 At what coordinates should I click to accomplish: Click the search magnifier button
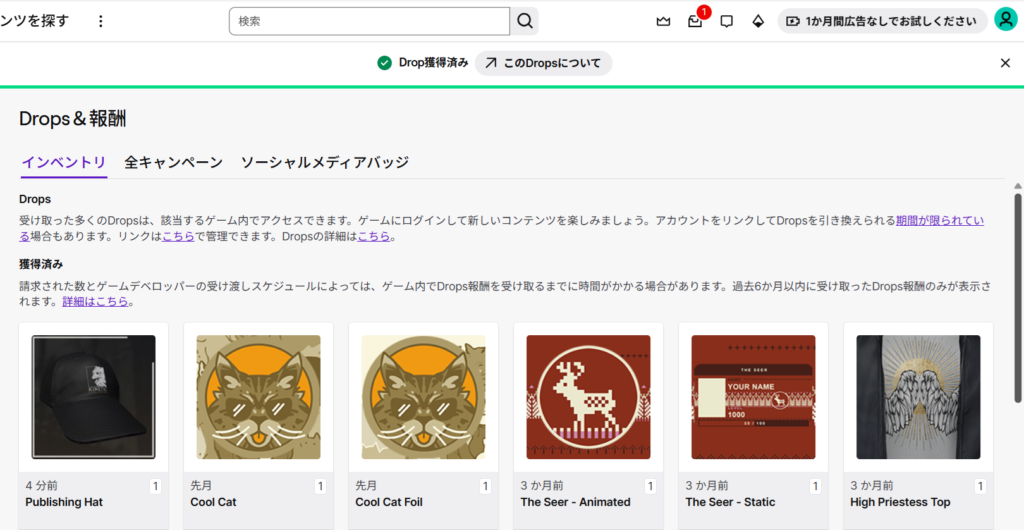coord(524,22)
